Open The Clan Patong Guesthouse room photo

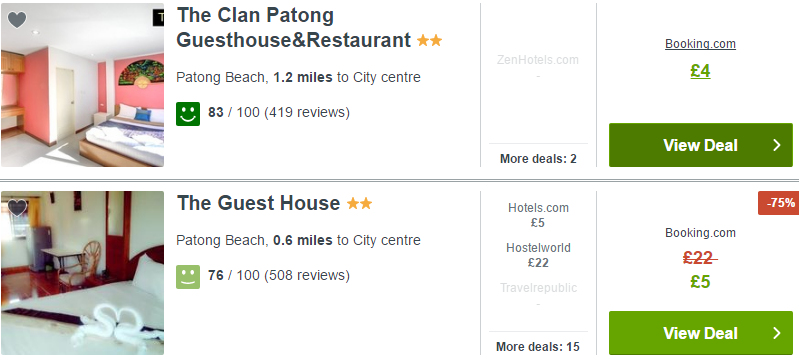(x=83, y=85)
